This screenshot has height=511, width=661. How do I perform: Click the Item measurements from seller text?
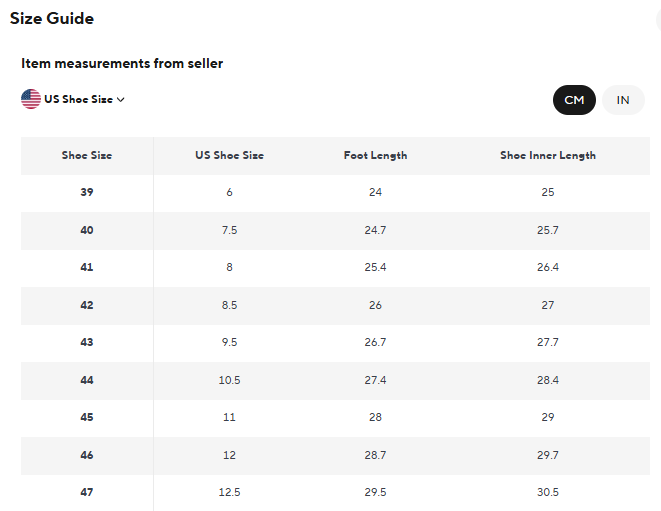[122, 64]
